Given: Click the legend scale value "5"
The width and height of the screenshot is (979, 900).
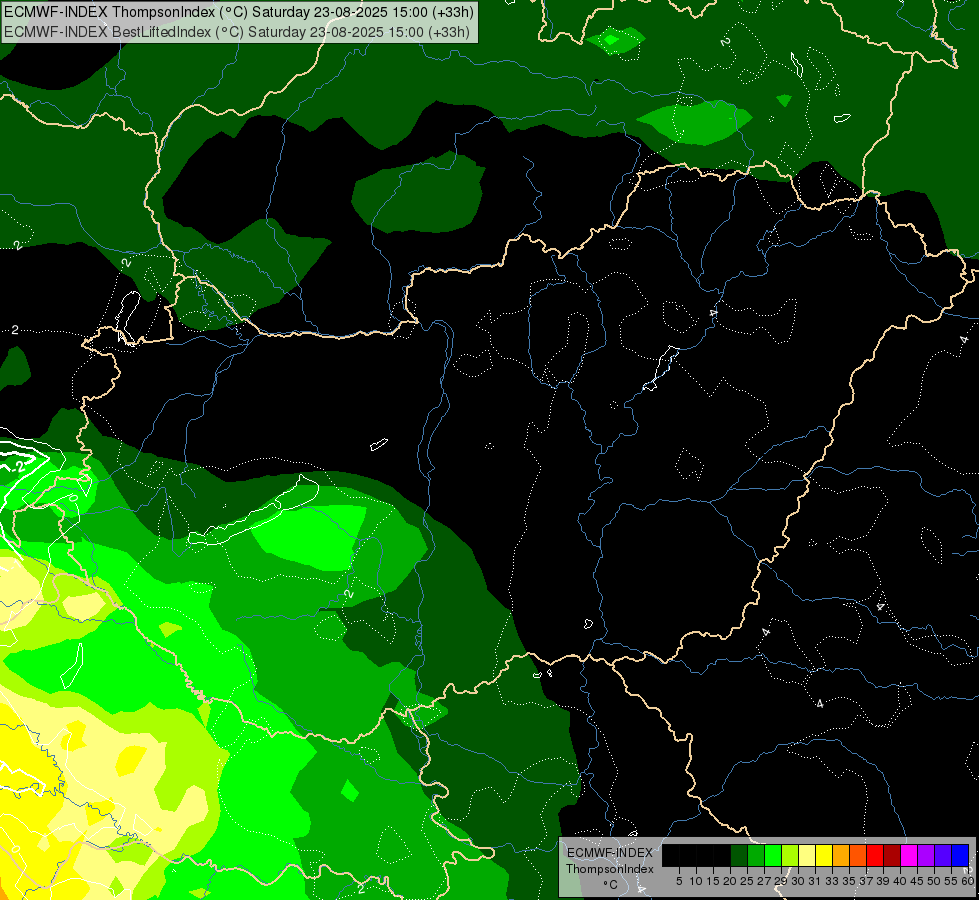Looking at the screenshot, I should point(679,881).
